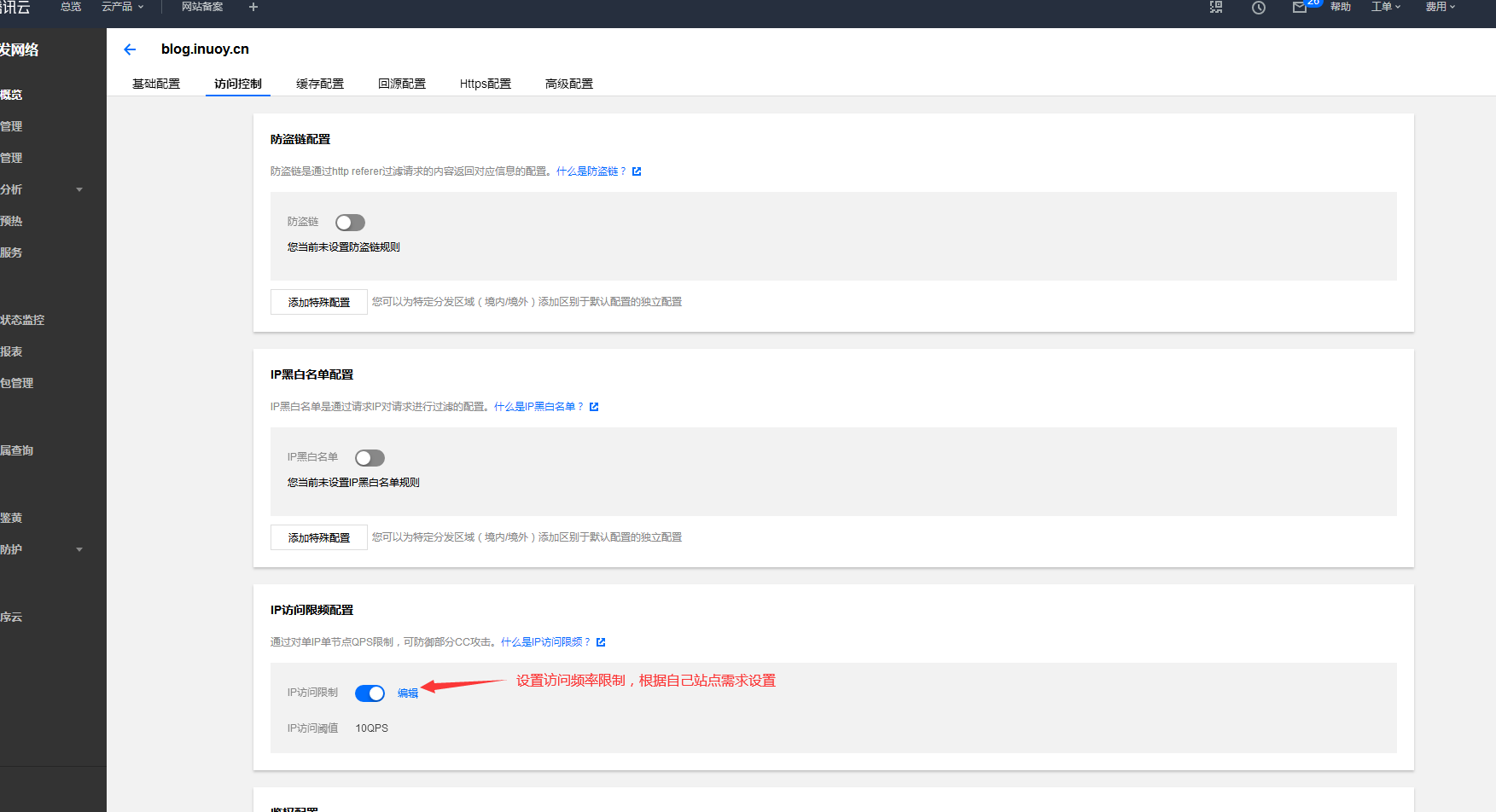This screenshot has height=812, width=1496.
Task: Click the 您当前未设置防盗链规则 message
Action: (344, 247)
